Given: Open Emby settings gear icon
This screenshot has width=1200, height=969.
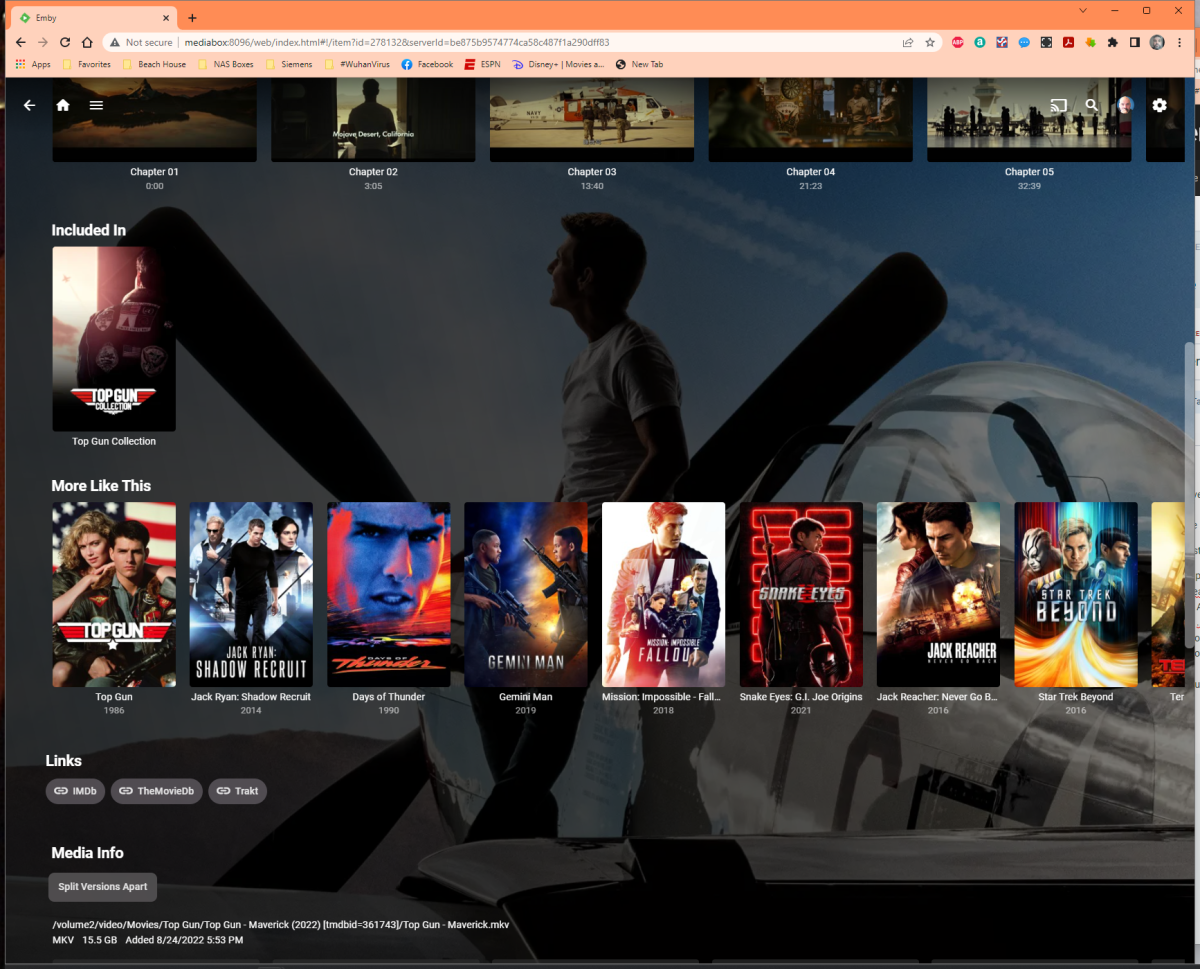Looking at the screenshot, I should [x=1160, y=105].
